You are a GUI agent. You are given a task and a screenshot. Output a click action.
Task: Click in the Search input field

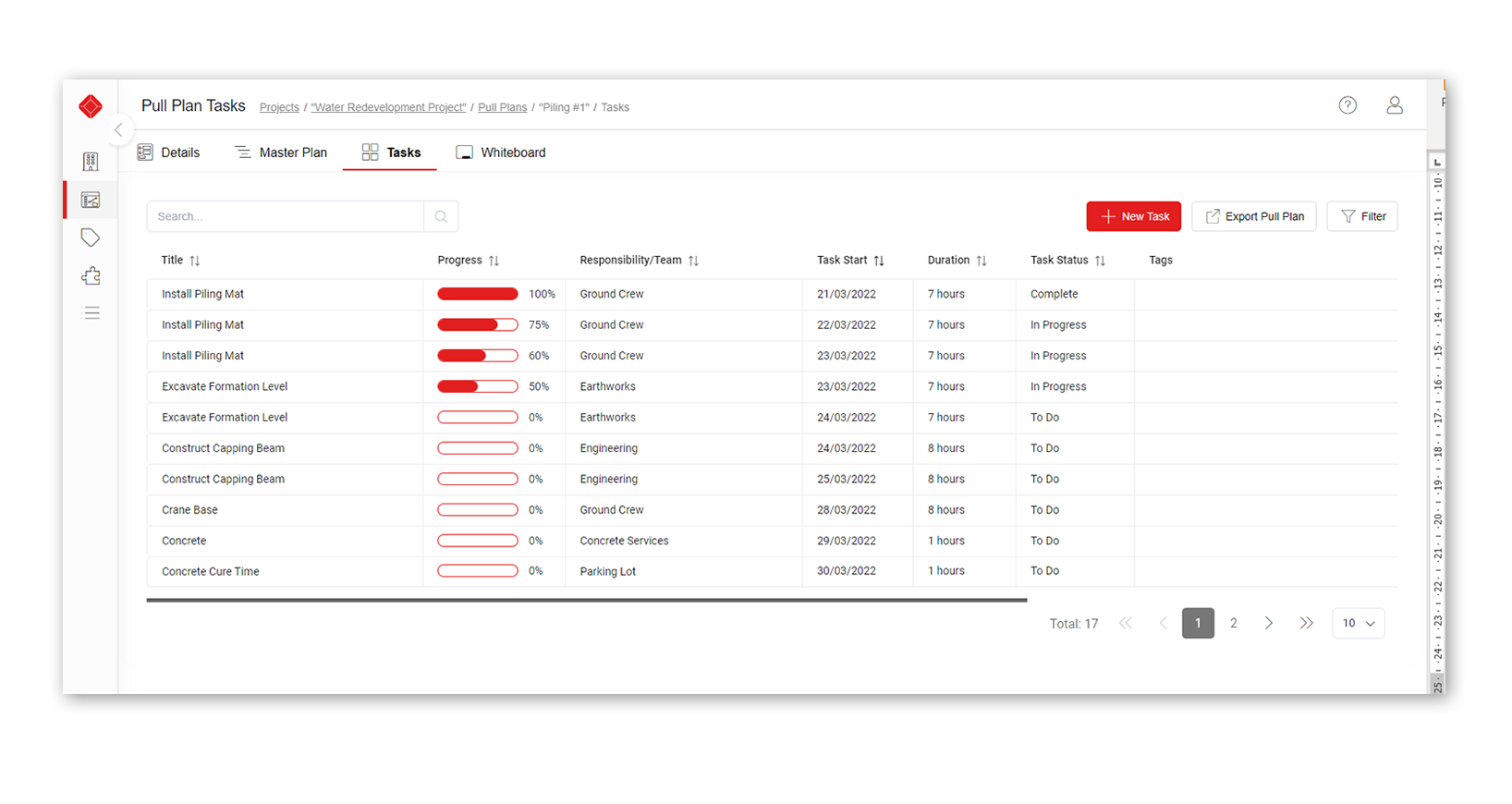coord(285,216)
